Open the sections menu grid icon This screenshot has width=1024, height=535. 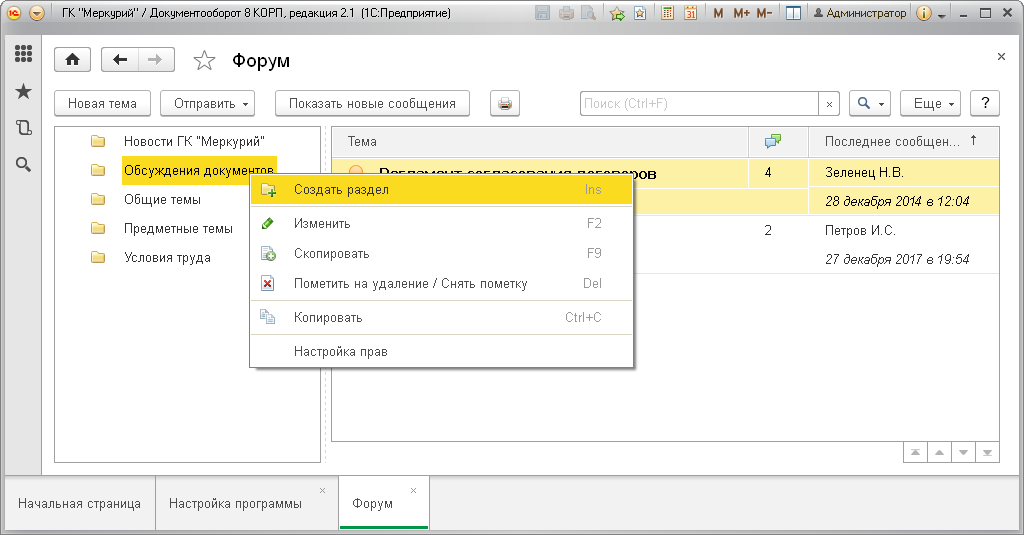tap(24, 54)
